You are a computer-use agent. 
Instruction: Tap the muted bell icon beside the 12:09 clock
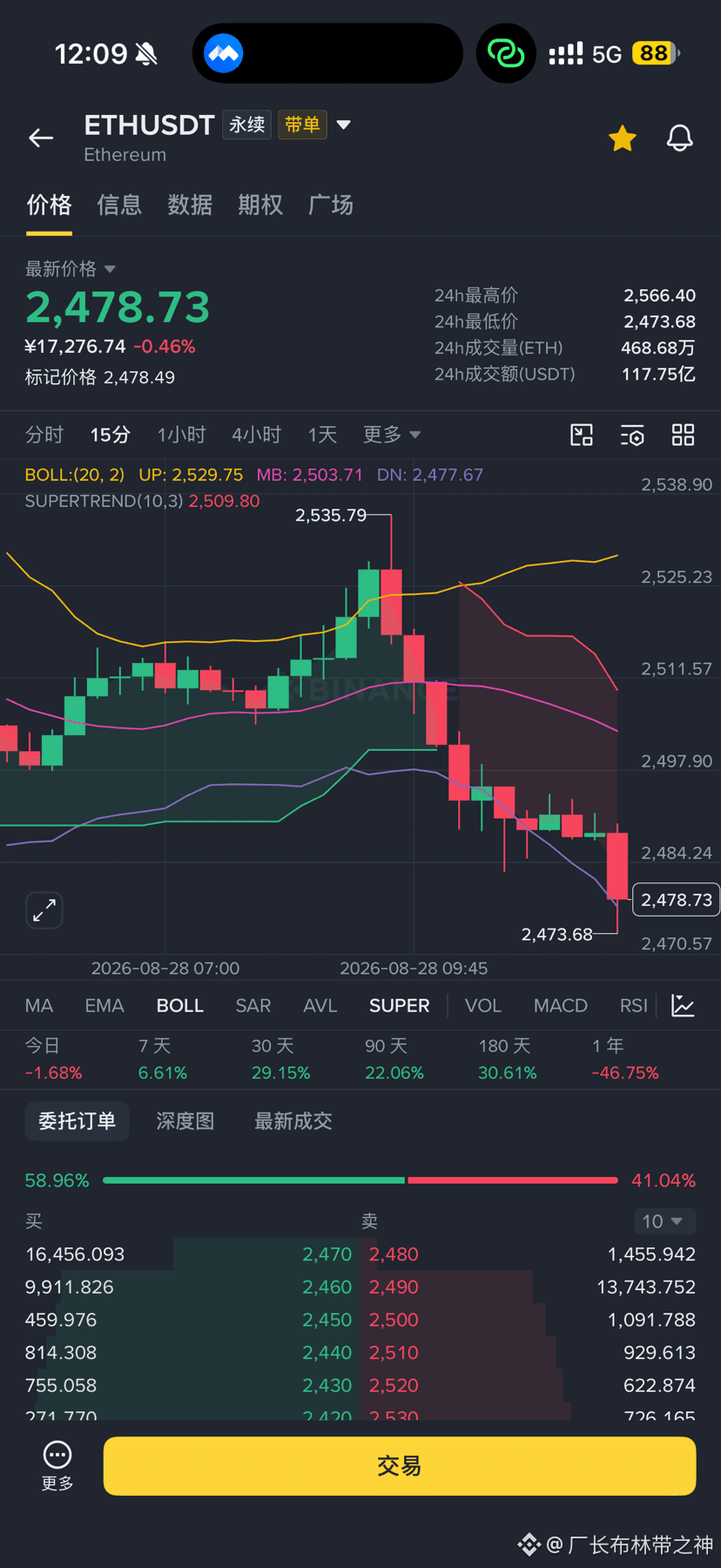coord(146,54)
